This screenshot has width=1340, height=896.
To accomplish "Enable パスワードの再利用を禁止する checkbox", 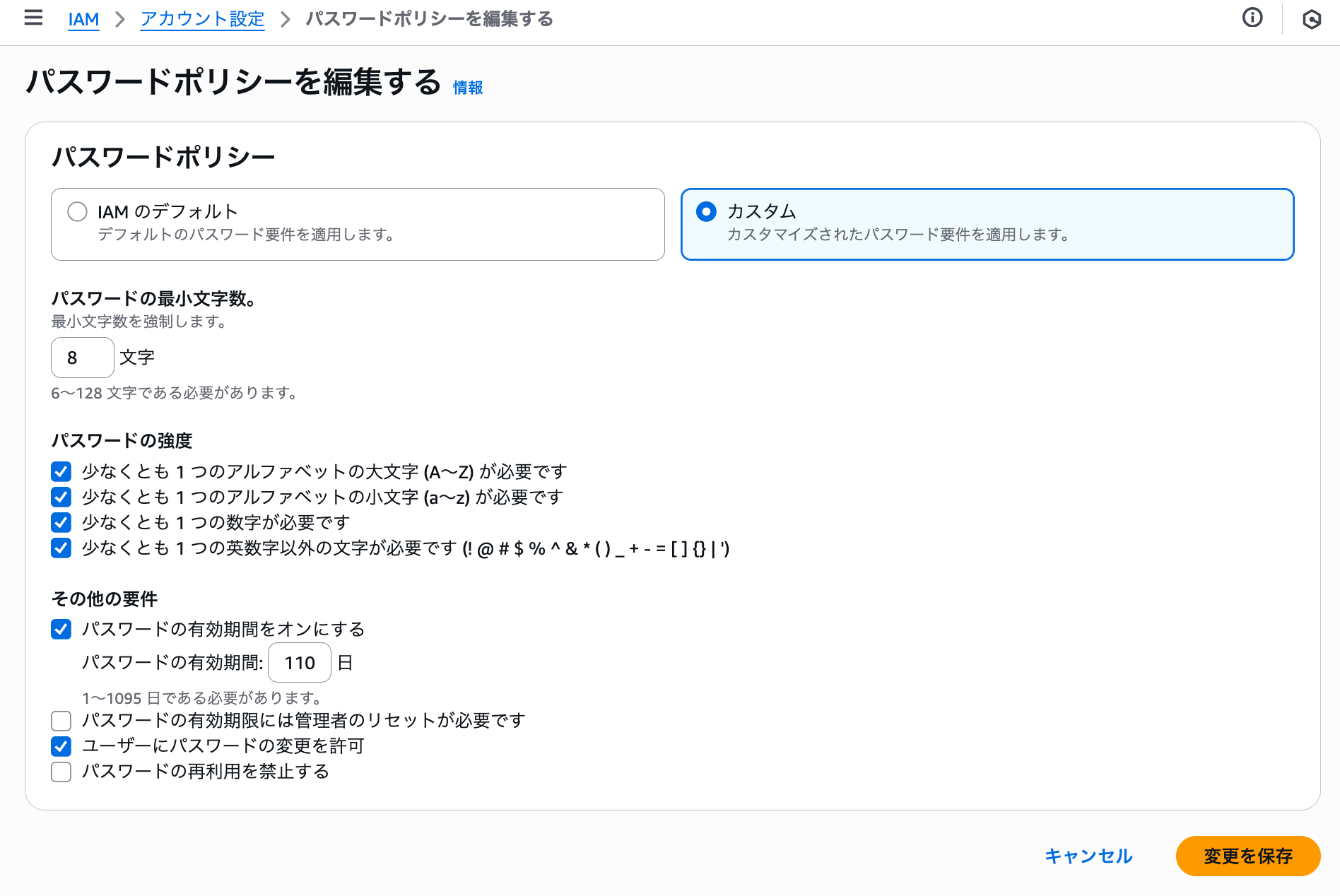I will point(61,772).
